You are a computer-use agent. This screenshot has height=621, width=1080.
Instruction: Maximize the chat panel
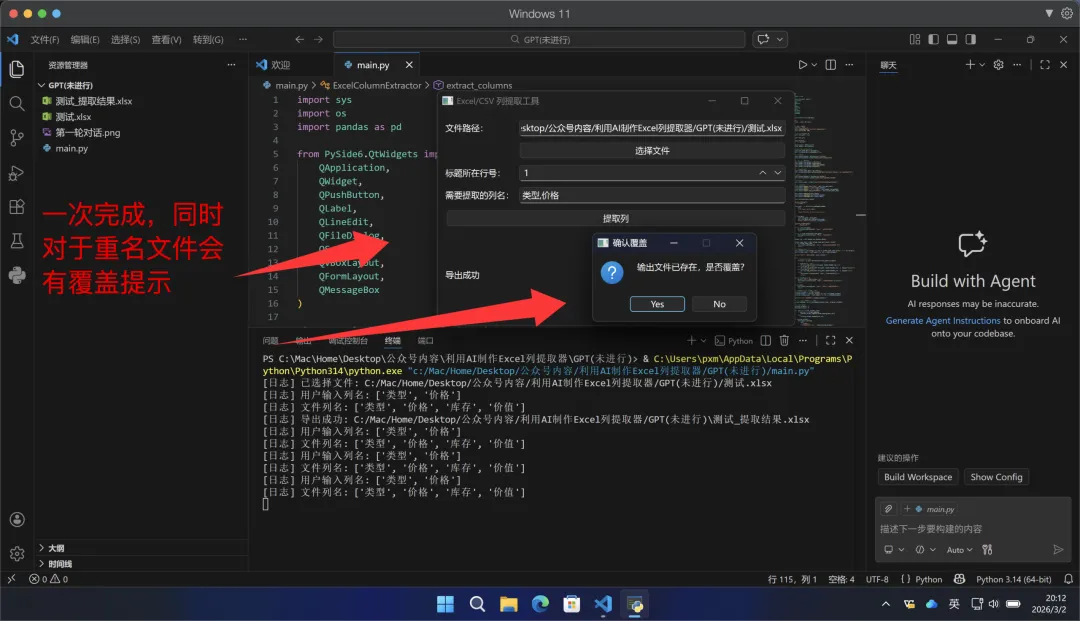tap(1045, 65)
